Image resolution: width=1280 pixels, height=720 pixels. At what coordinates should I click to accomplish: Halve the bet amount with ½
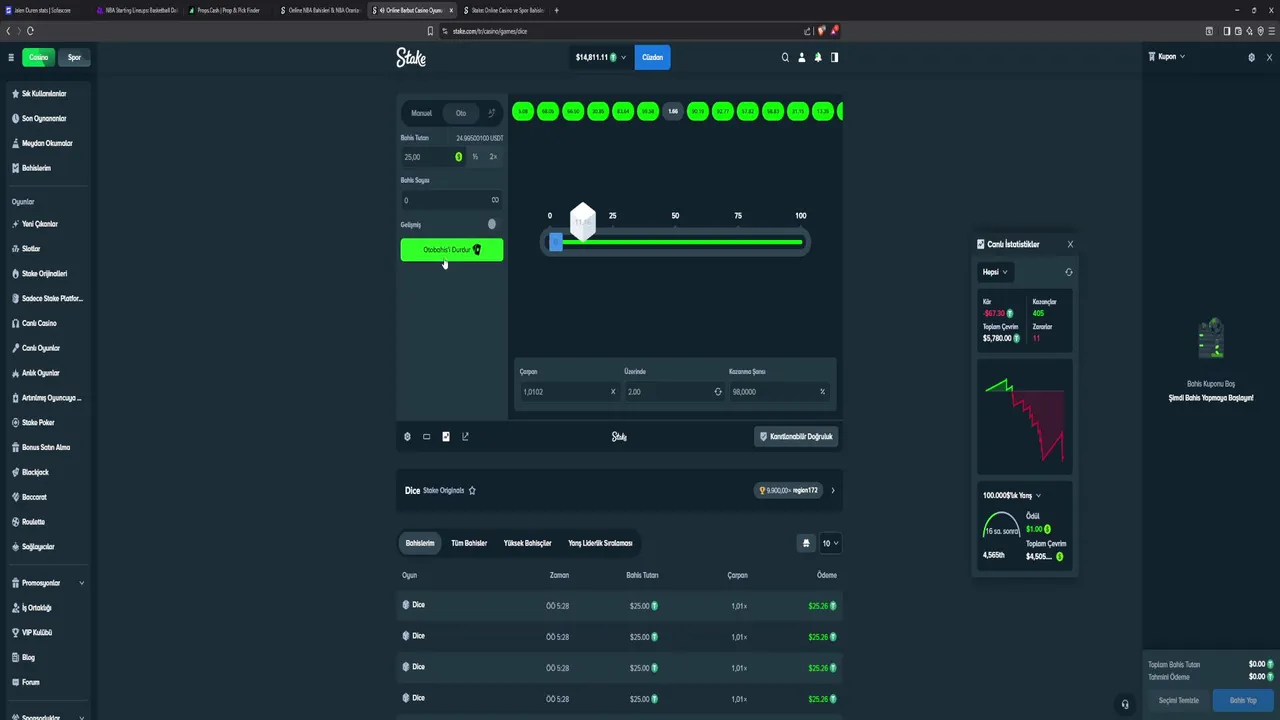point(475,157)
